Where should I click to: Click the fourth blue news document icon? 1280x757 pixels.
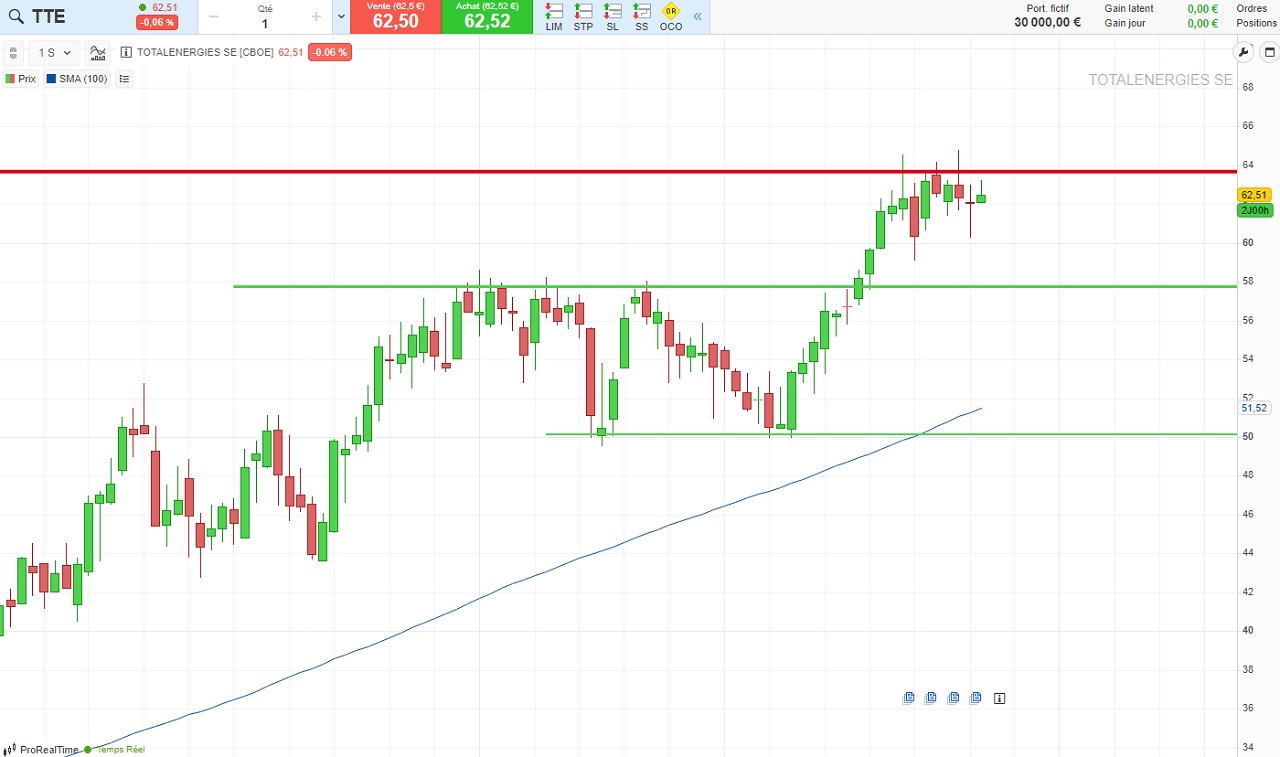coord(975,698)
